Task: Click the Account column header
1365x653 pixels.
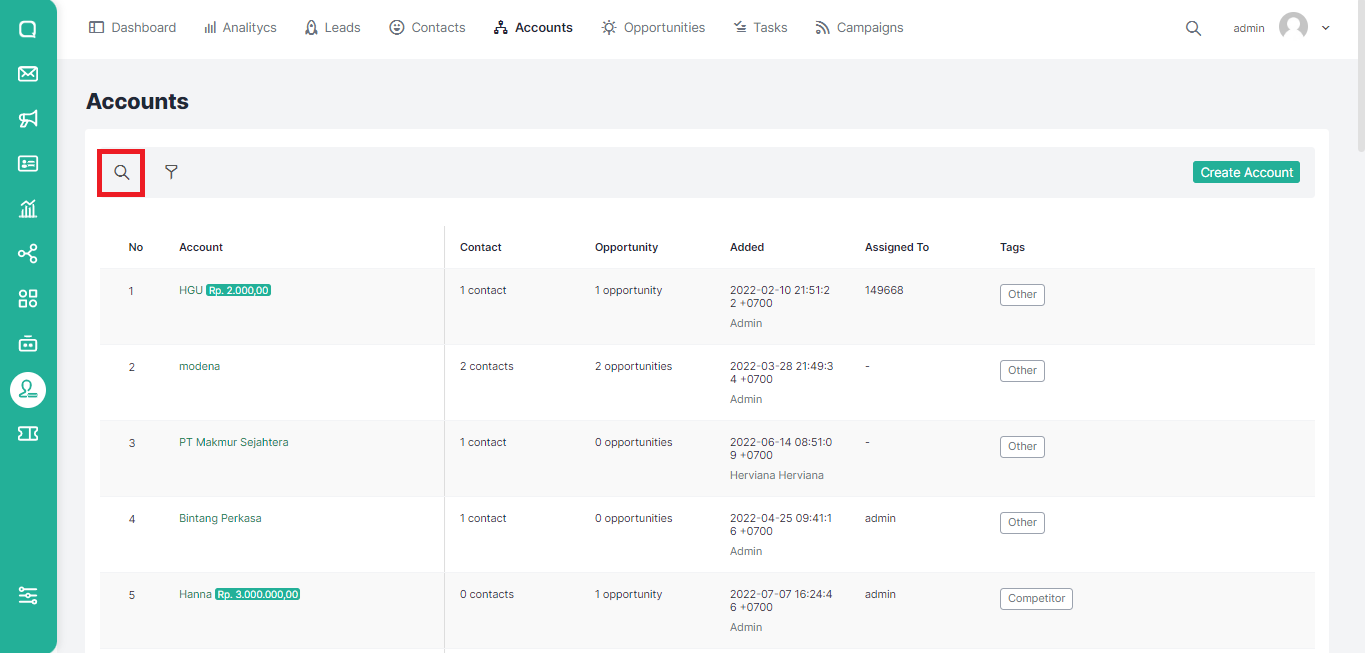Action: pos(201,247)
